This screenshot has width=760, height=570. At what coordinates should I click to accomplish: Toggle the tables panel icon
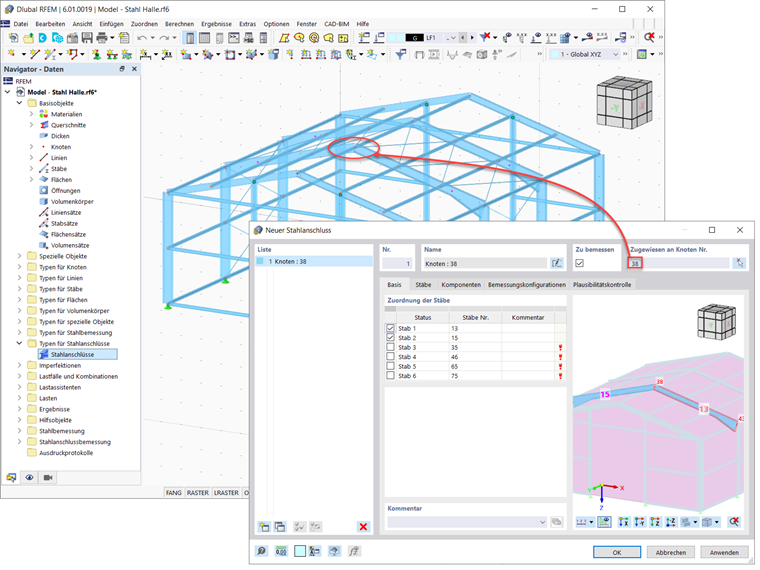205,38
